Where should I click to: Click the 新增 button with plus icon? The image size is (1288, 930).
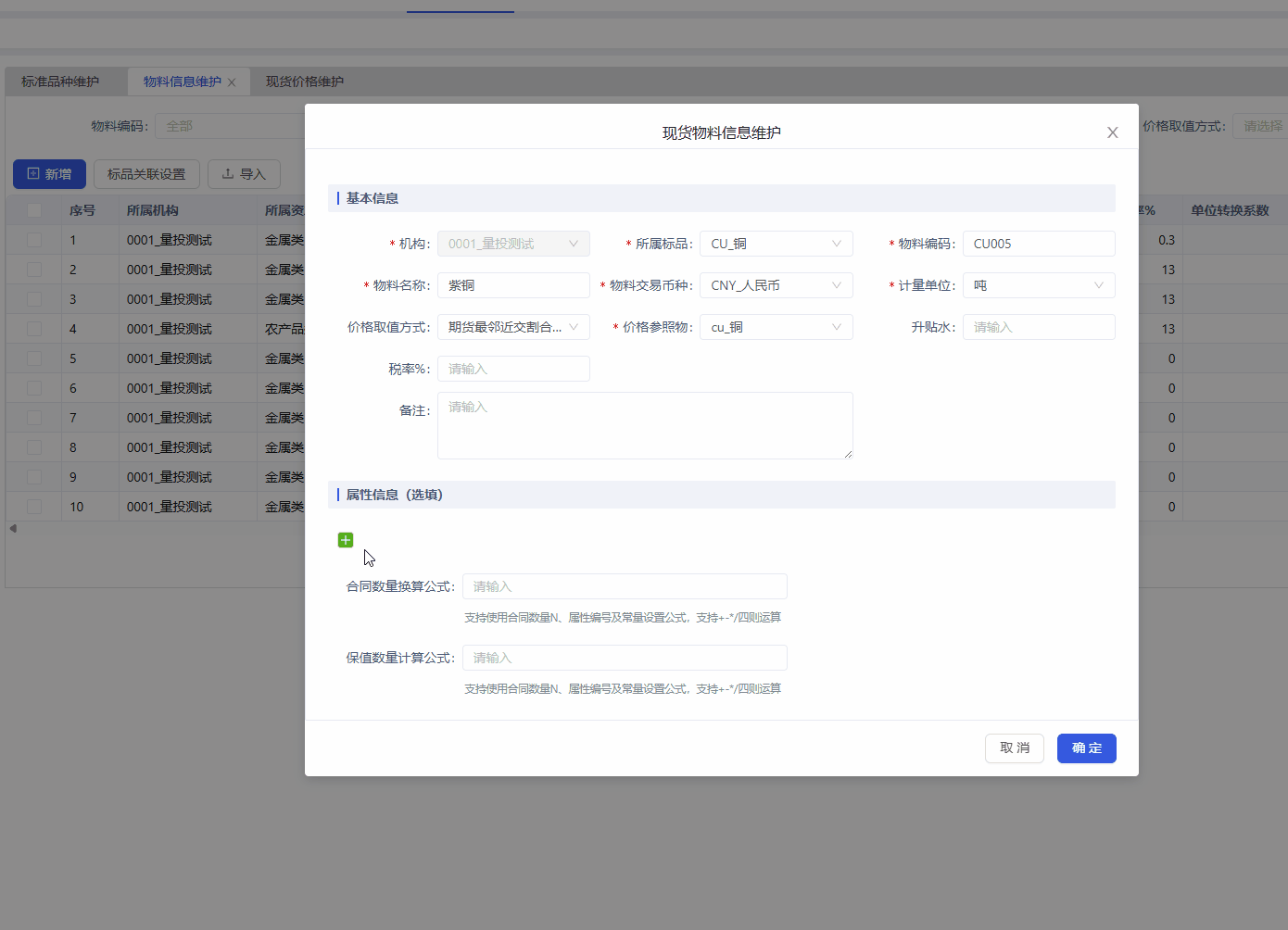49,174
